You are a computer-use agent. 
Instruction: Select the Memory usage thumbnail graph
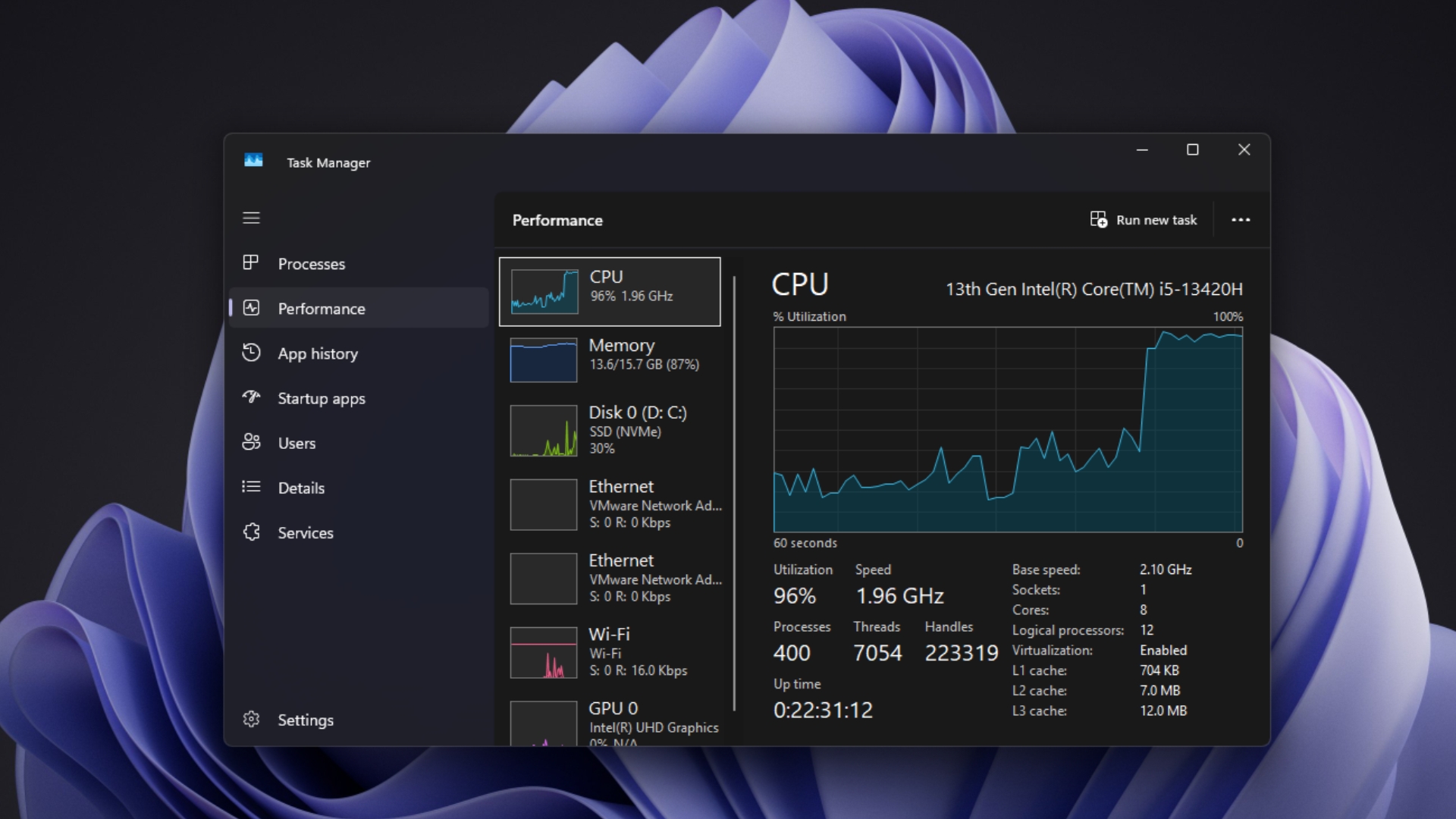click(544, 359)
